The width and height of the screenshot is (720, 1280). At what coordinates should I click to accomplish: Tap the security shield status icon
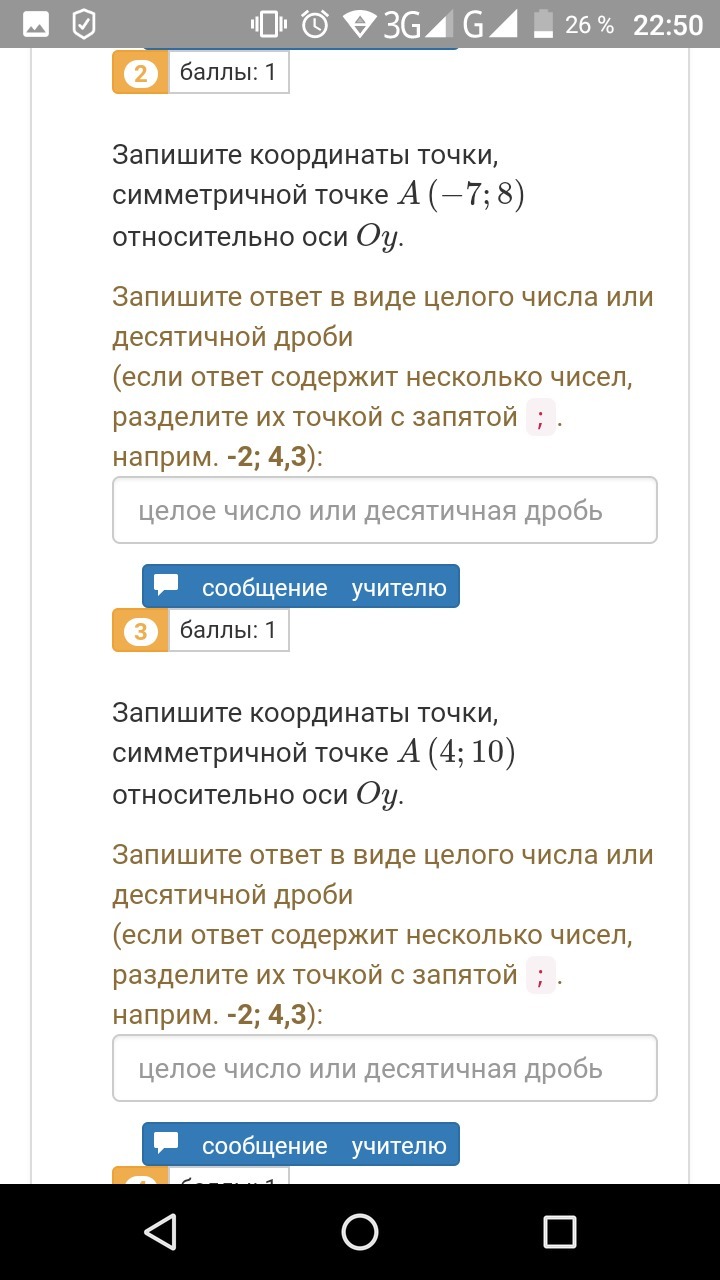pyautogui.click(x=85, y=24)
